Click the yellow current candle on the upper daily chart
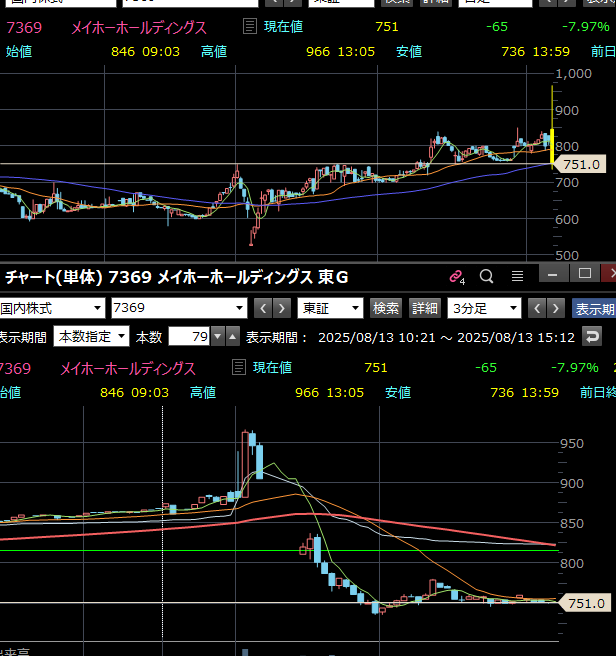The height and width of the screenshot is (656, 616). point(552,146)
